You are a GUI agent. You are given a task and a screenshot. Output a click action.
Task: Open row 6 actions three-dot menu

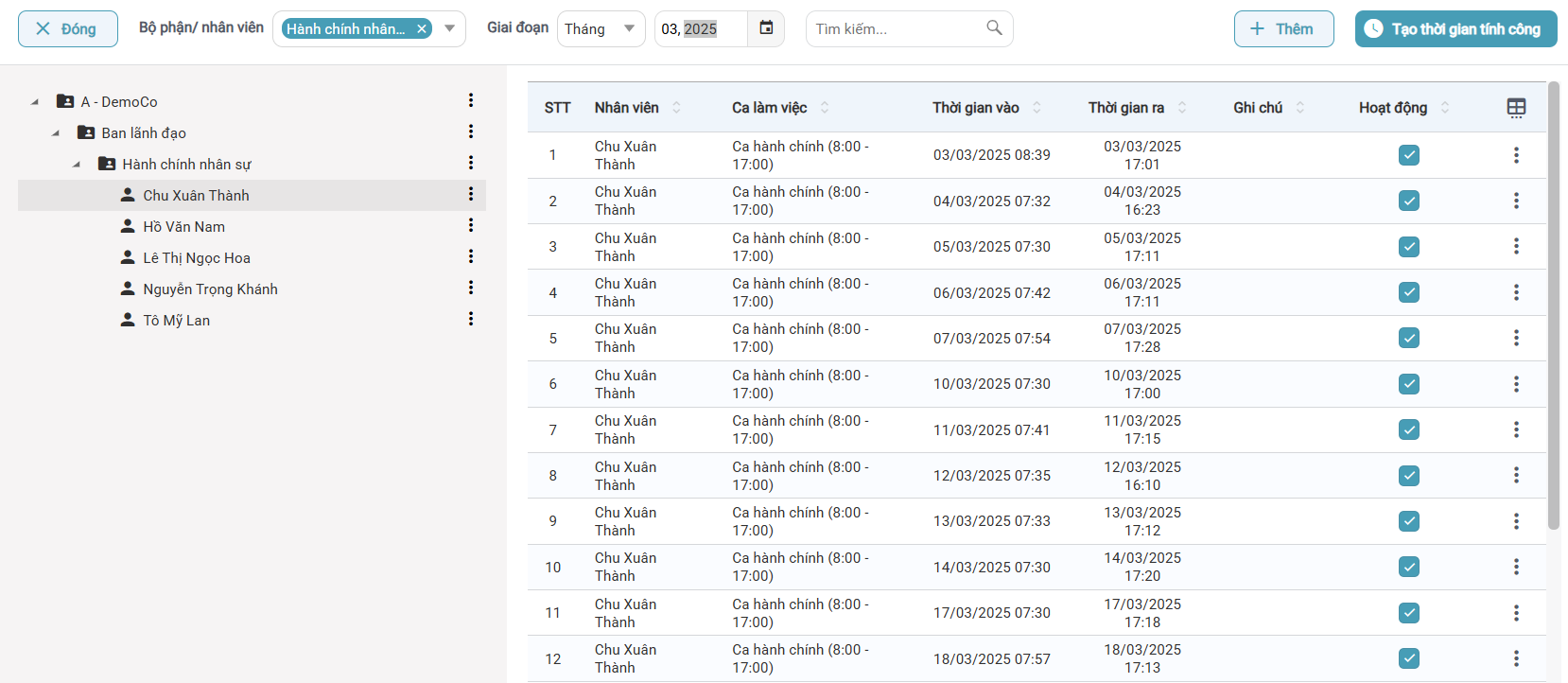[x=1516, y=384]
